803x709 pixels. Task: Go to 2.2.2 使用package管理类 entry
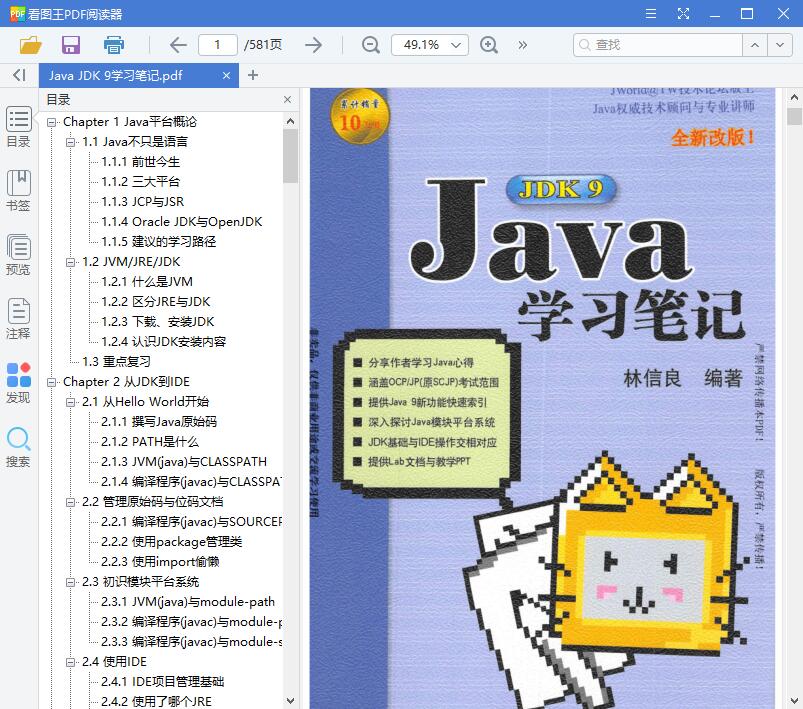coord(172,541)
